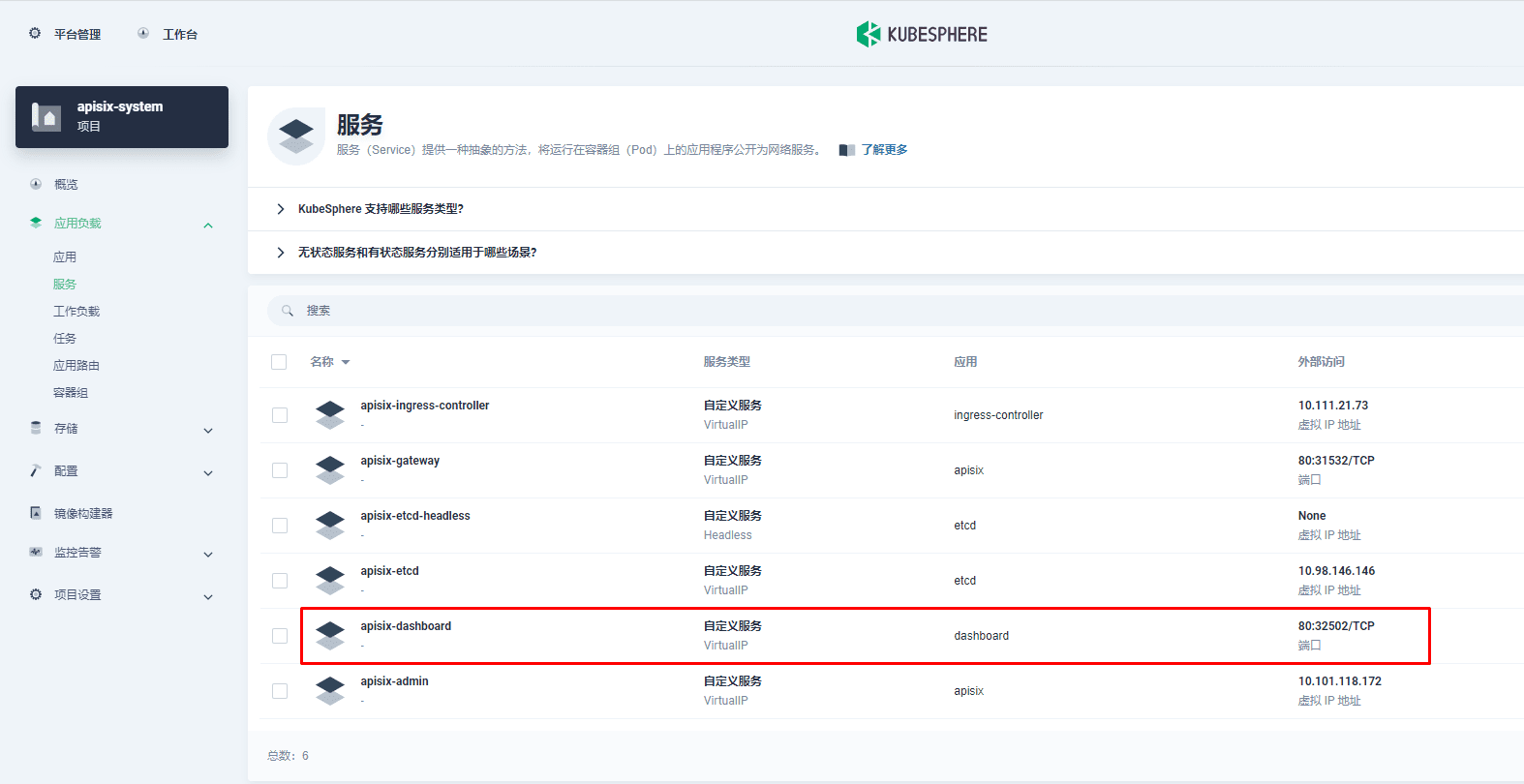Screen dimensions: 1524x784
Task: Click the large 服务 page header icon
Action: [x=296, y=136]
